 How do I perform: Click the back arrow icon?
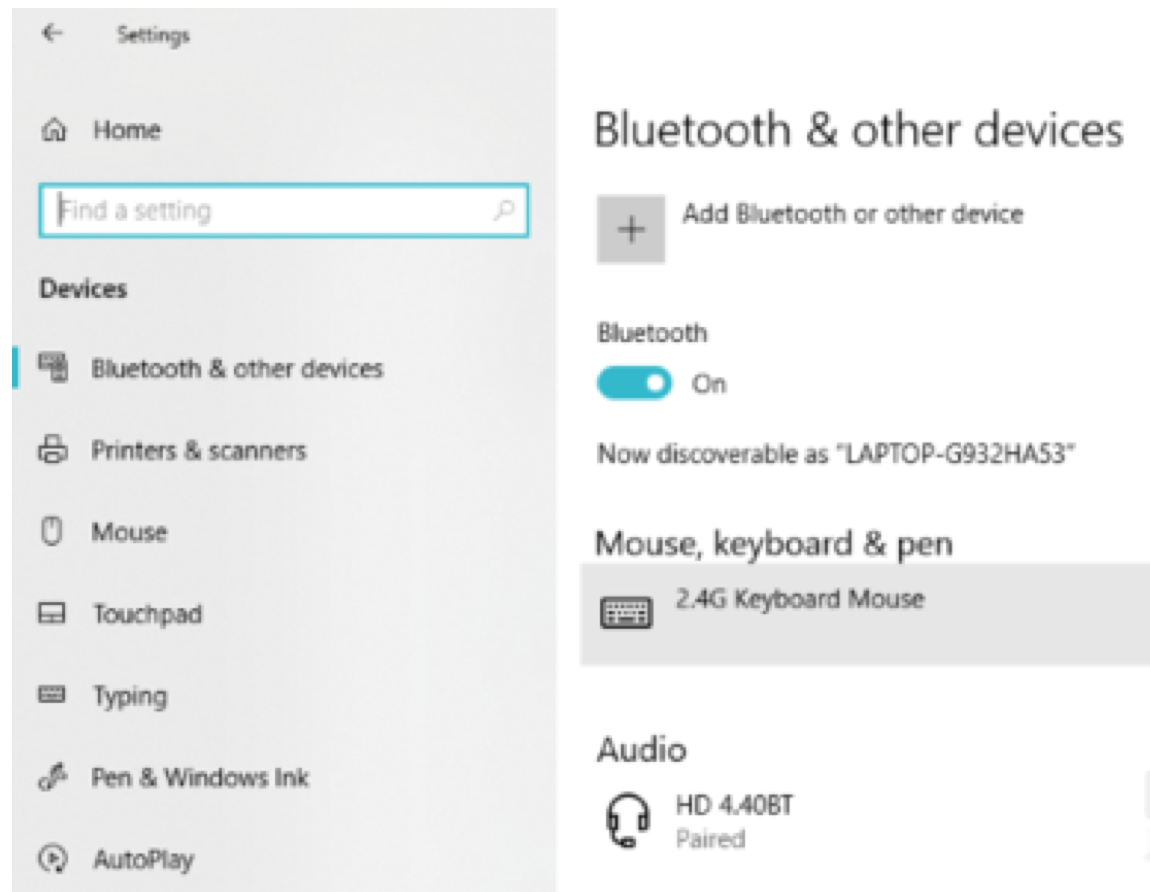click(x=52, y=33)
